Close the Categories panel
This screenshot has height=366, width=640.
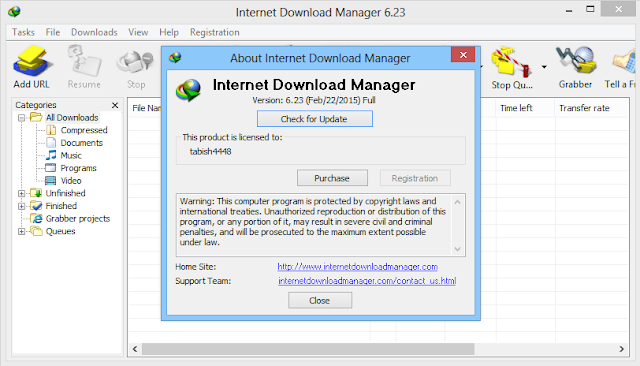coord(115,105)
